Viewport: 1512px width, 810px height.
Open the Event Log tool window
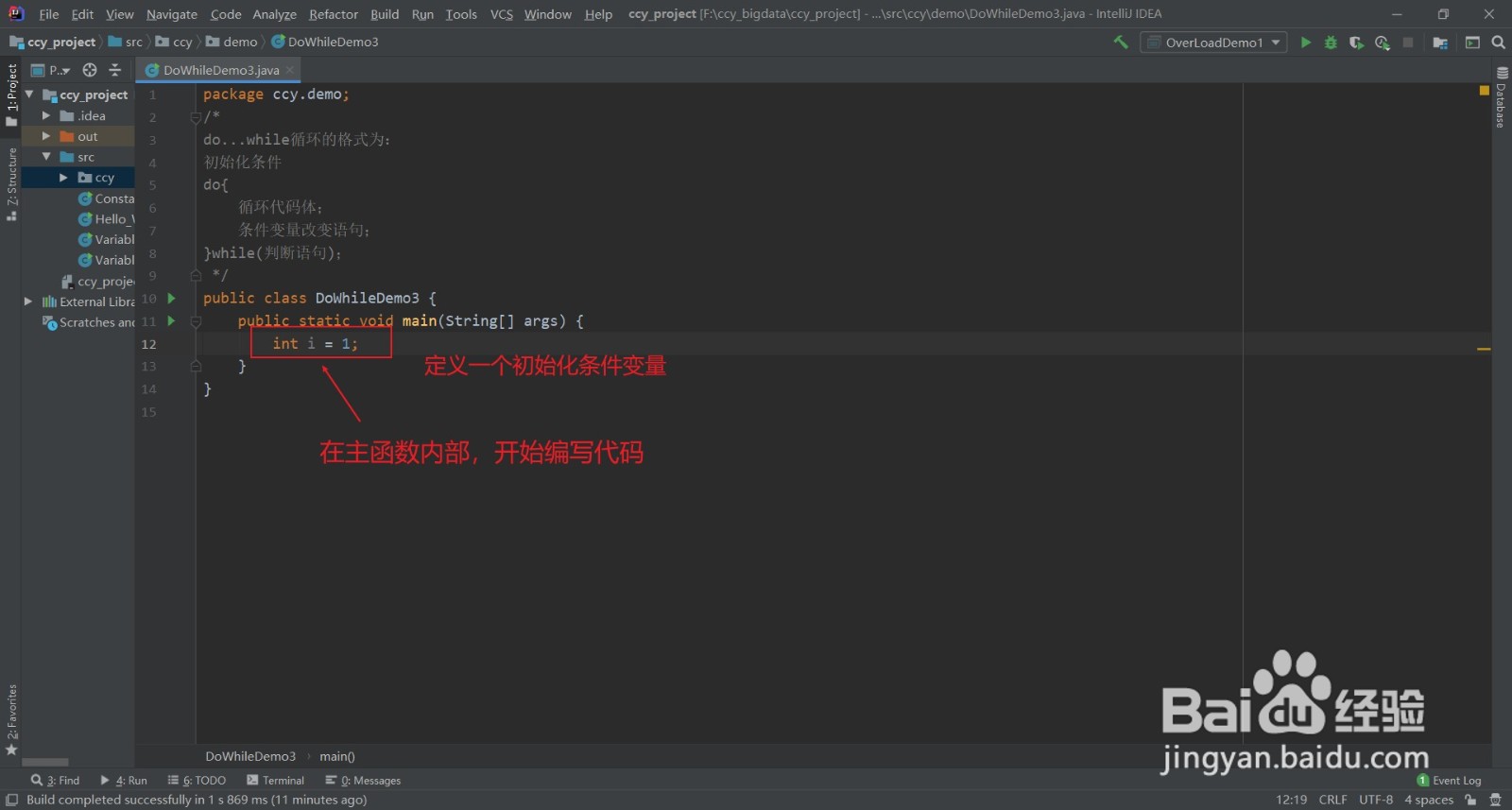tap(1449, 781)
